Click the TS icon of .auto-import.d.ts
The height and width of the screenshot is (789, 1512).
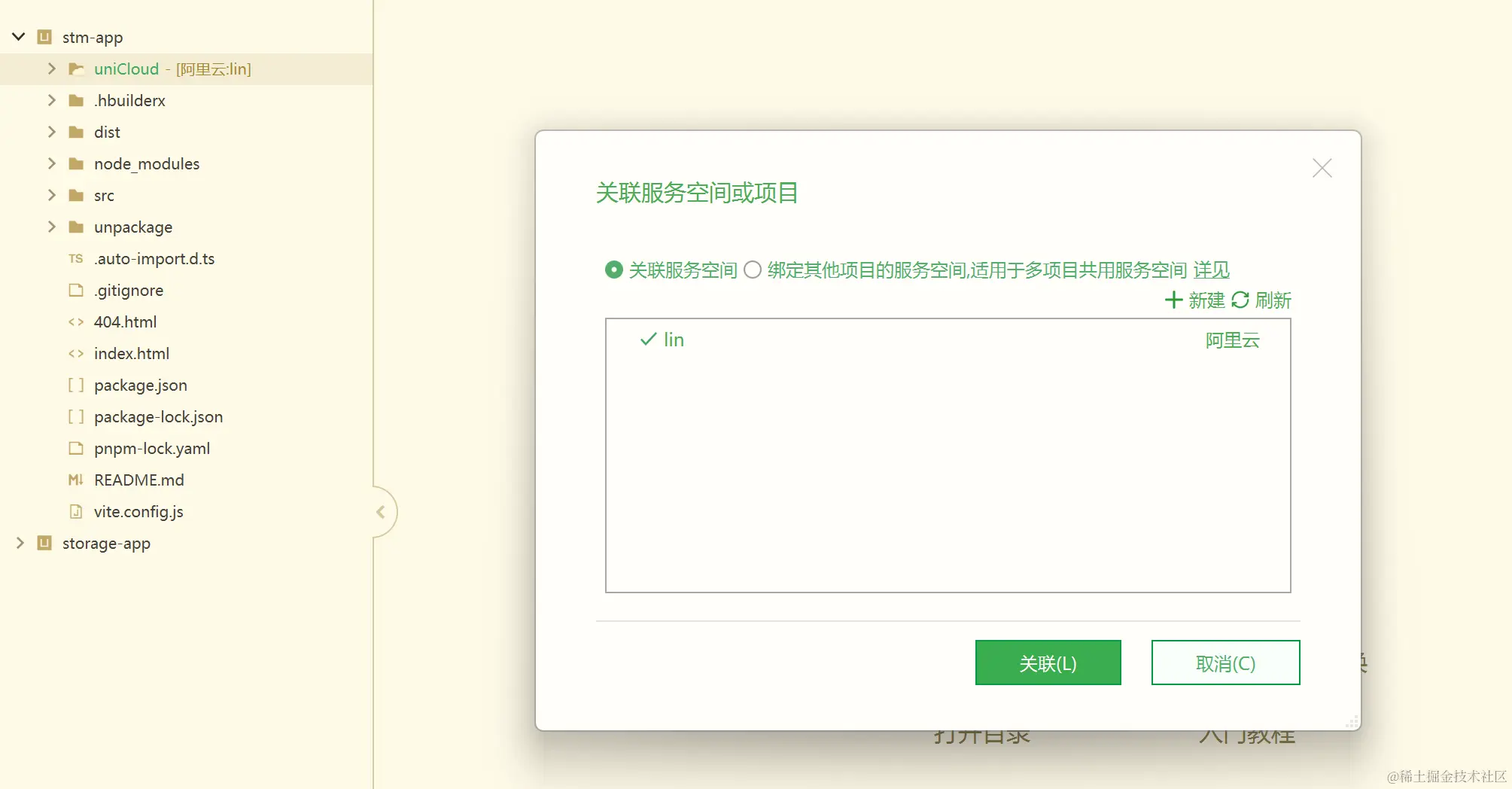(x=75, y=259)
